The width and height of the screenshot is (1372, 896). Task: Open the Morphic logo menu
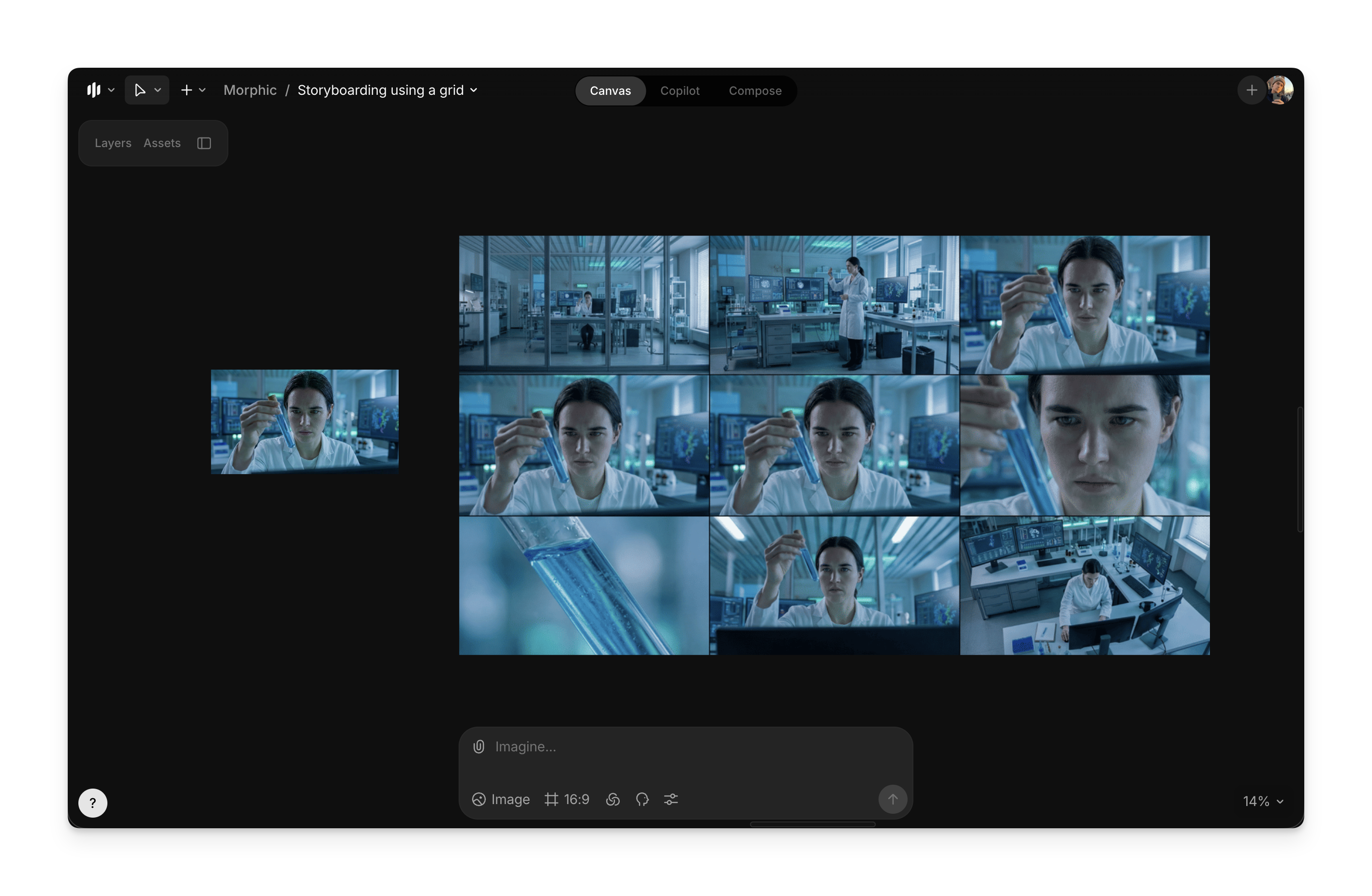tap(100, 90)
